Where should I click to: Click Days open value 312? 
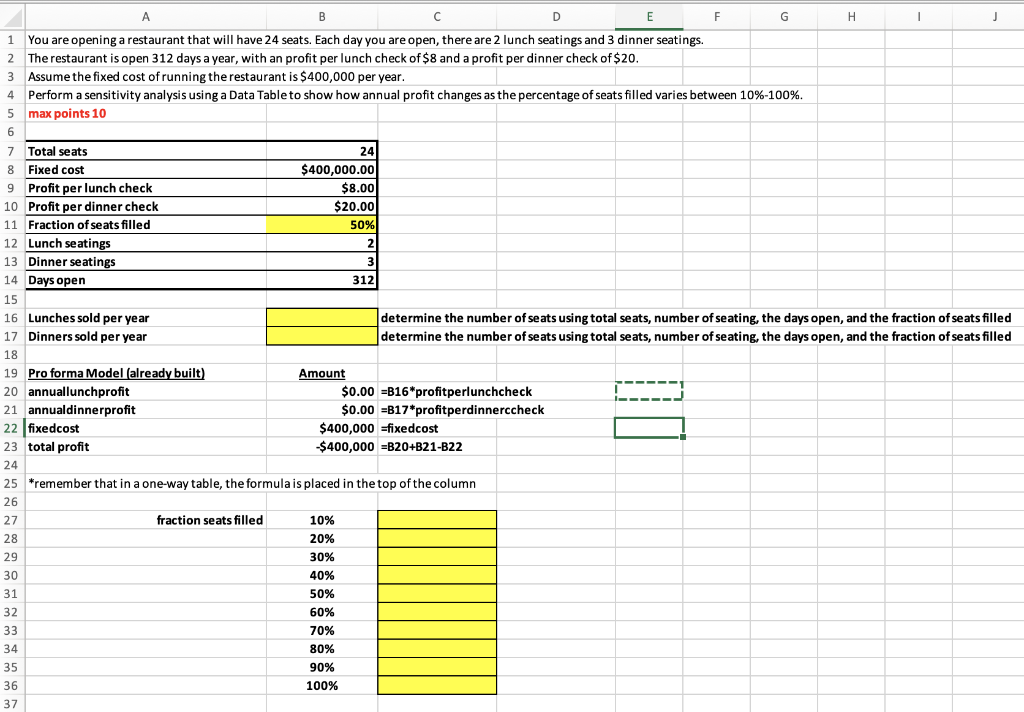(322, 280)
